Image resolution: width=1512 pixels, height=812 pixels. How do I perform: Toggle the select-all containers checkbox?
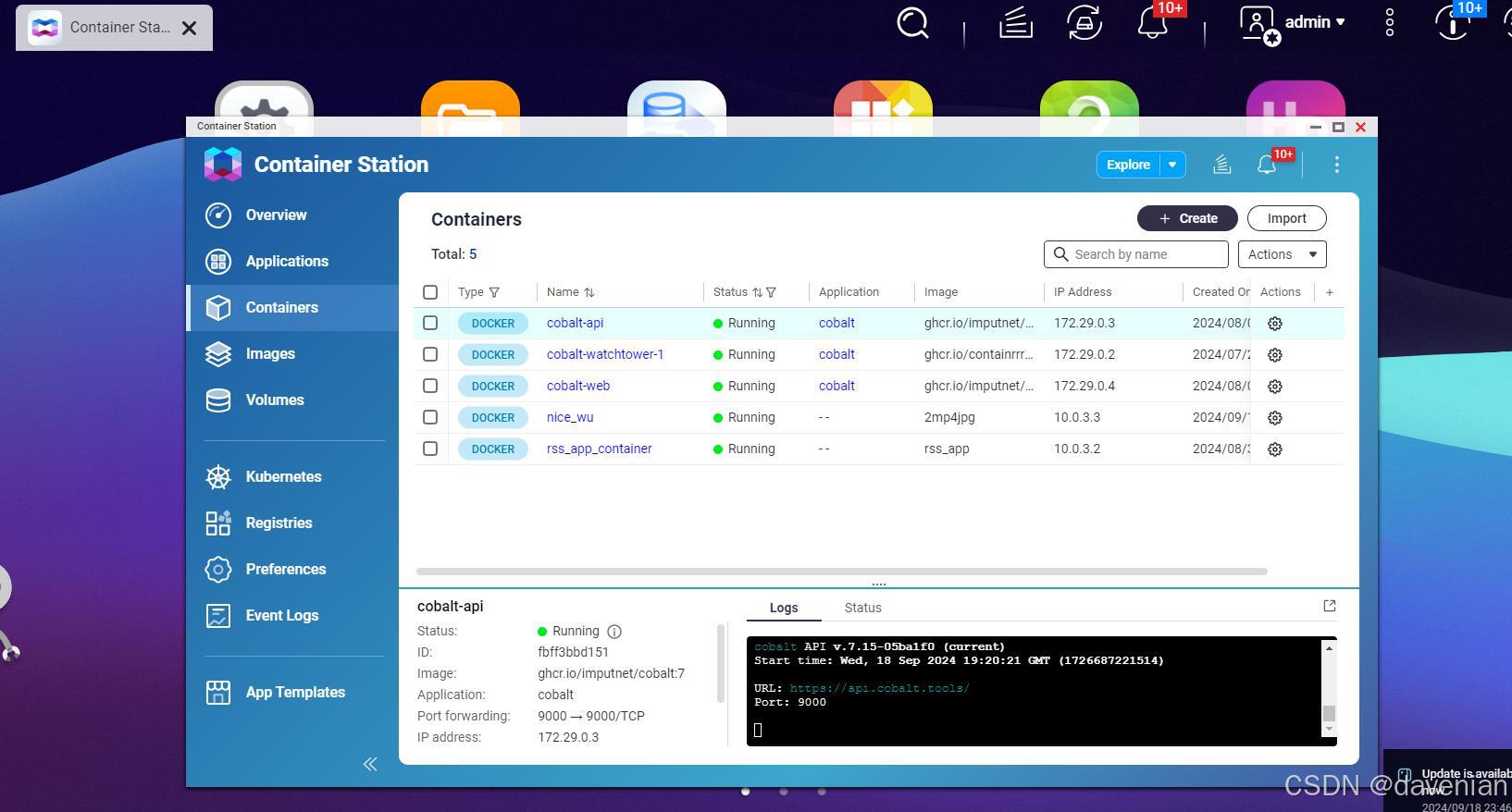tap(430, 292)
